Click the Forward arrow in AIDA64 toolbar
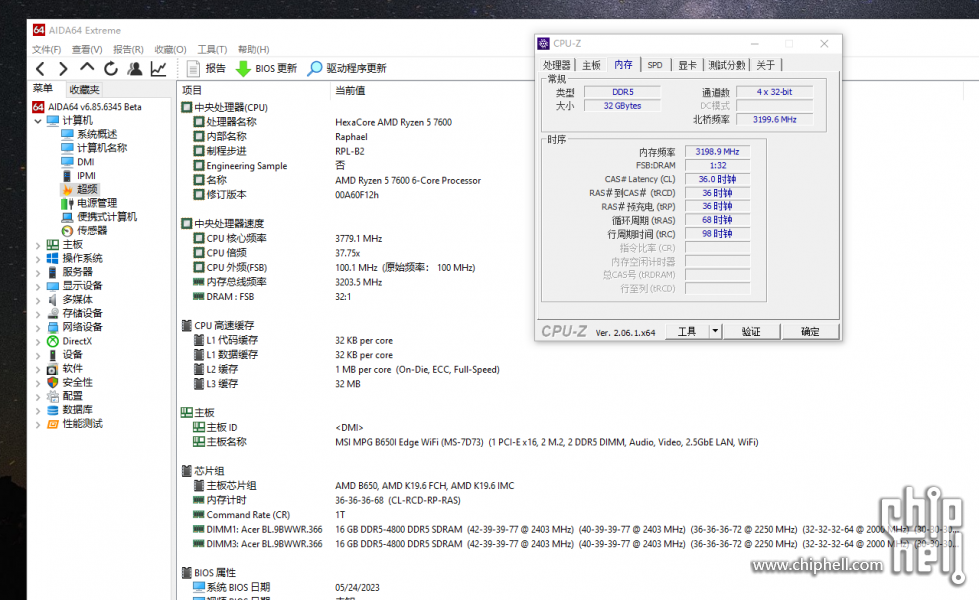The height and width of the screenshot is (600, 979). (63, 69)
